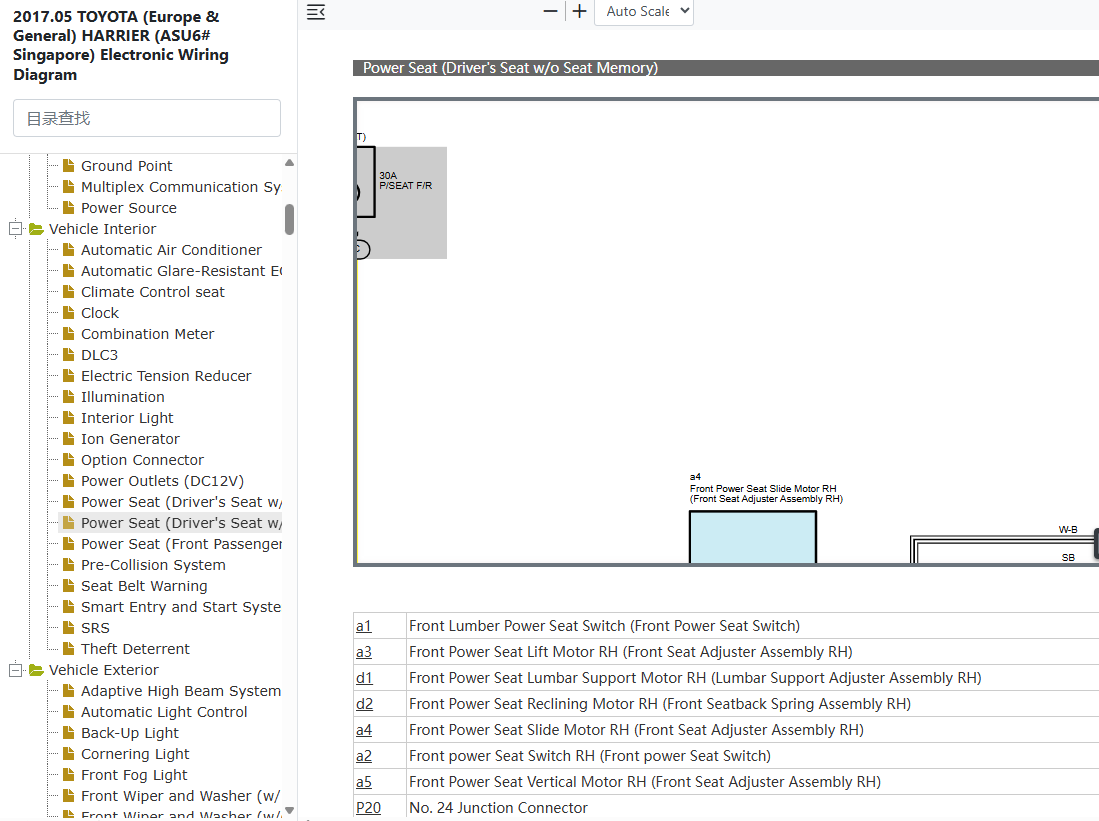Screen dimensions: 1099x821
Task: Click the tree scrollbar down arrow
Action: coord(289,810)
